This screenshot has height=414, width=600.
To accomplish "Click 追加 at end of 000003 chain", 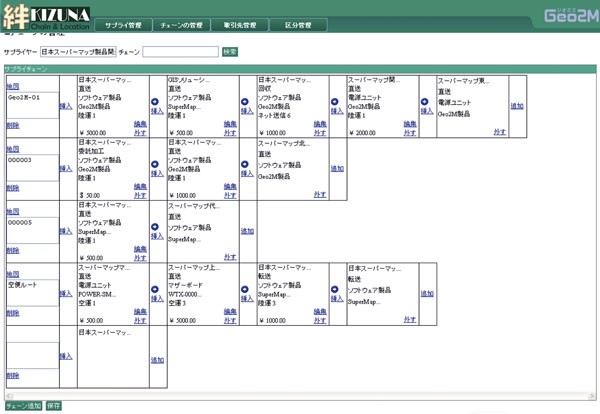I will click(337, 168).
